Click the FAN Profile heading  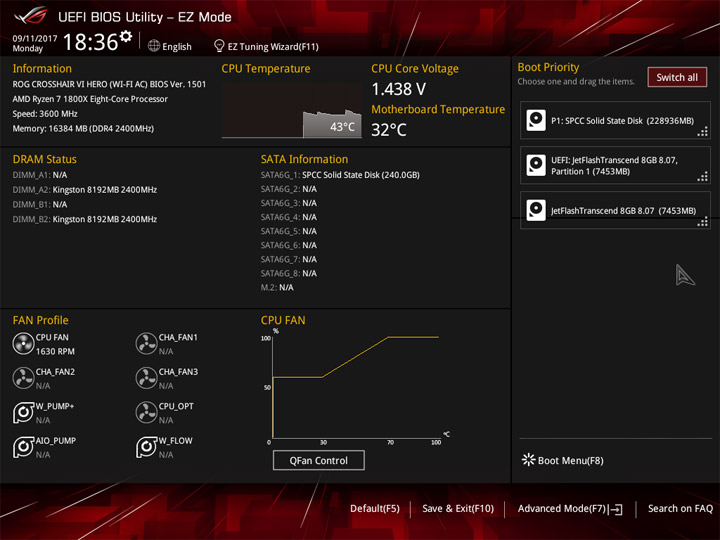(x=40, y=320)
